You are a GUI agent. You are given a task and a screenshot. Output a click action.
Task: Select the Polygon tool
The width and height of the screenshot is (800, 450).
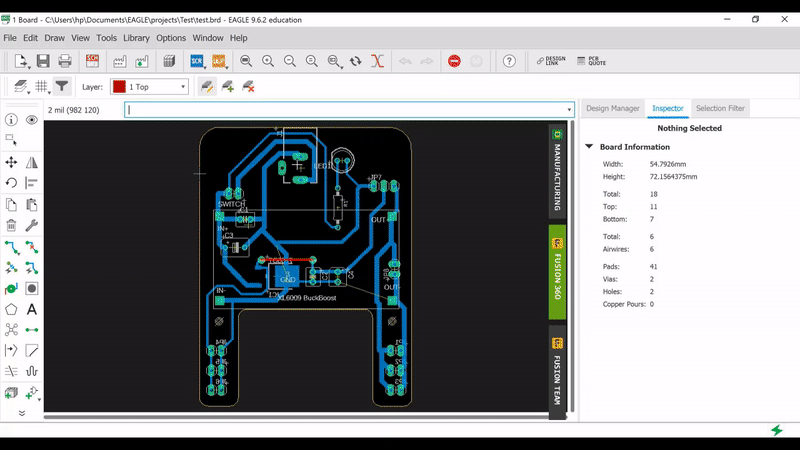11,309
